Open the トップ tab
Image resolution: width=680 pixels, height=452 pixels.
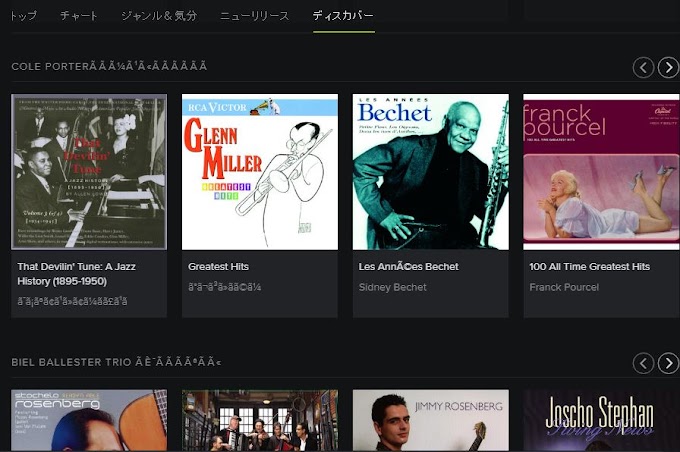tap(23, 16)
